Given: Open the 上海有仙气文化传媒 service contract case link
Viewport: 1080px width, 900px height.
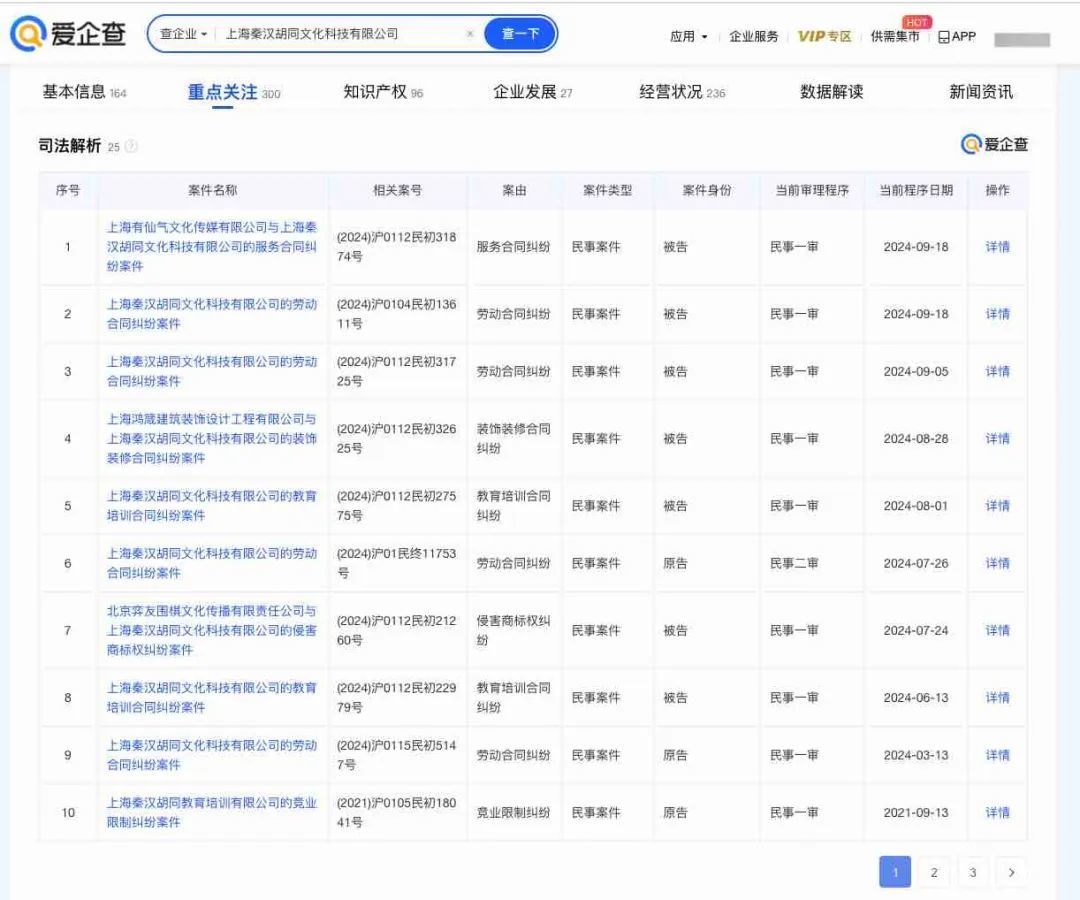Looking at the screenshot, I should 212,247.
